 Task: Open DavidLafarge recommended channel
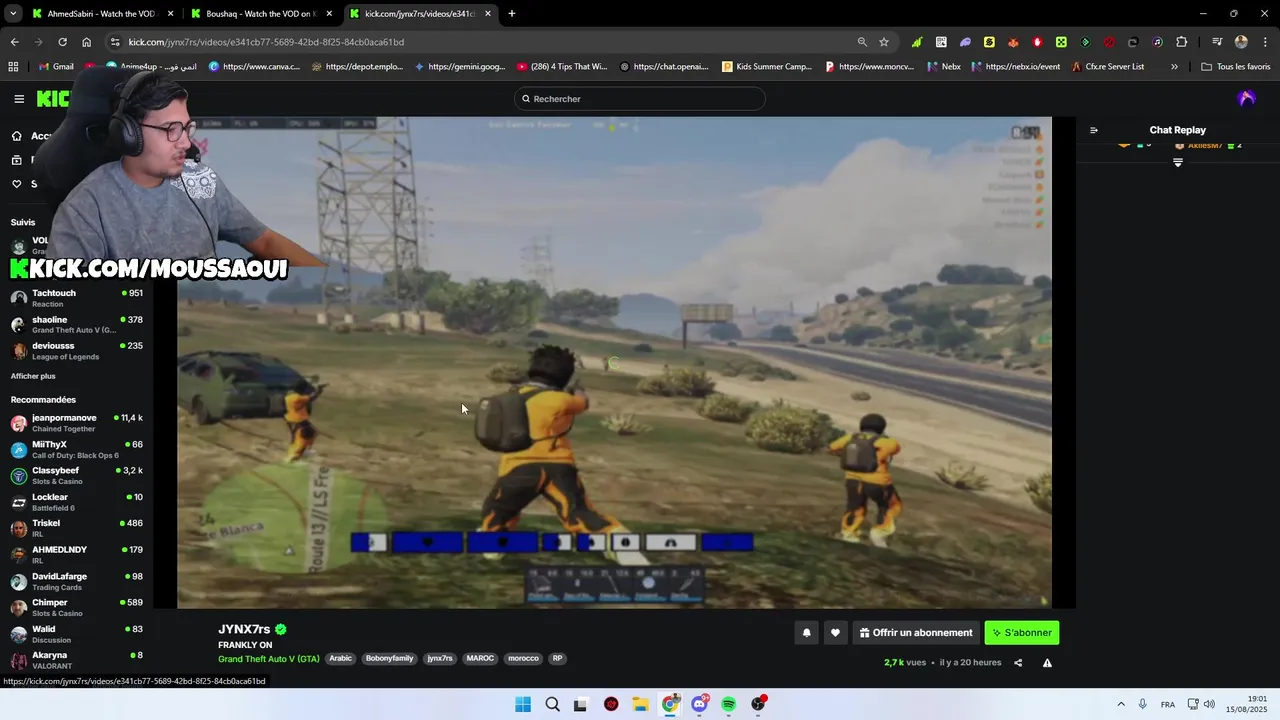(x=76, y=581)
